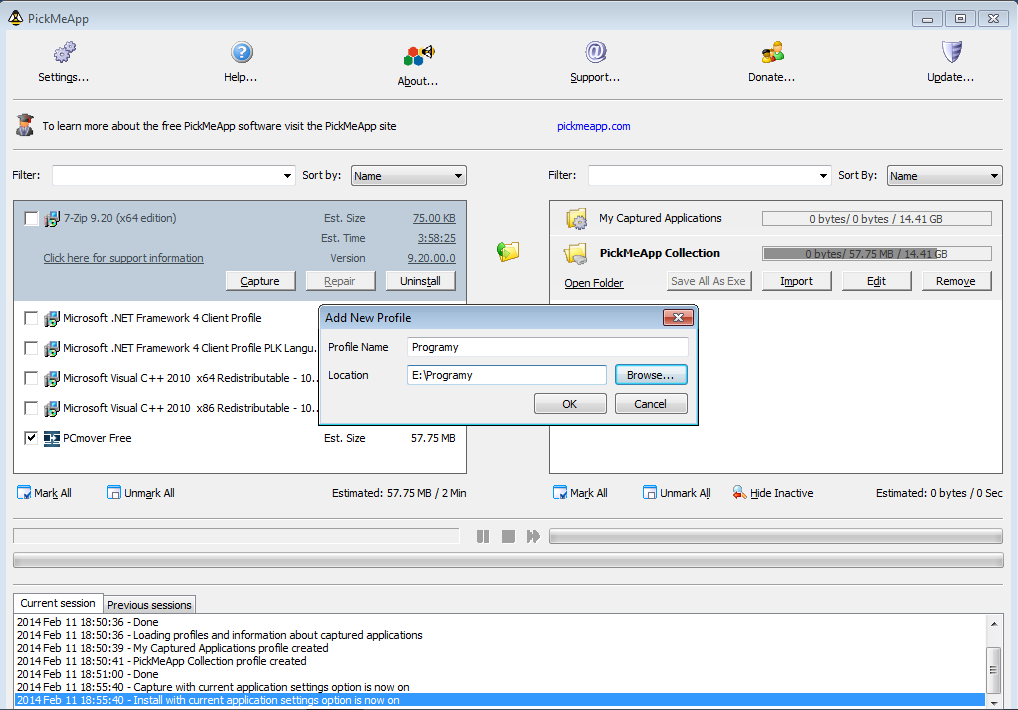Check Microsoft .NET Framework 4 Client Profile
Image resolution: width=1018 pixels, height=710 pixels.
pos(31,318)
